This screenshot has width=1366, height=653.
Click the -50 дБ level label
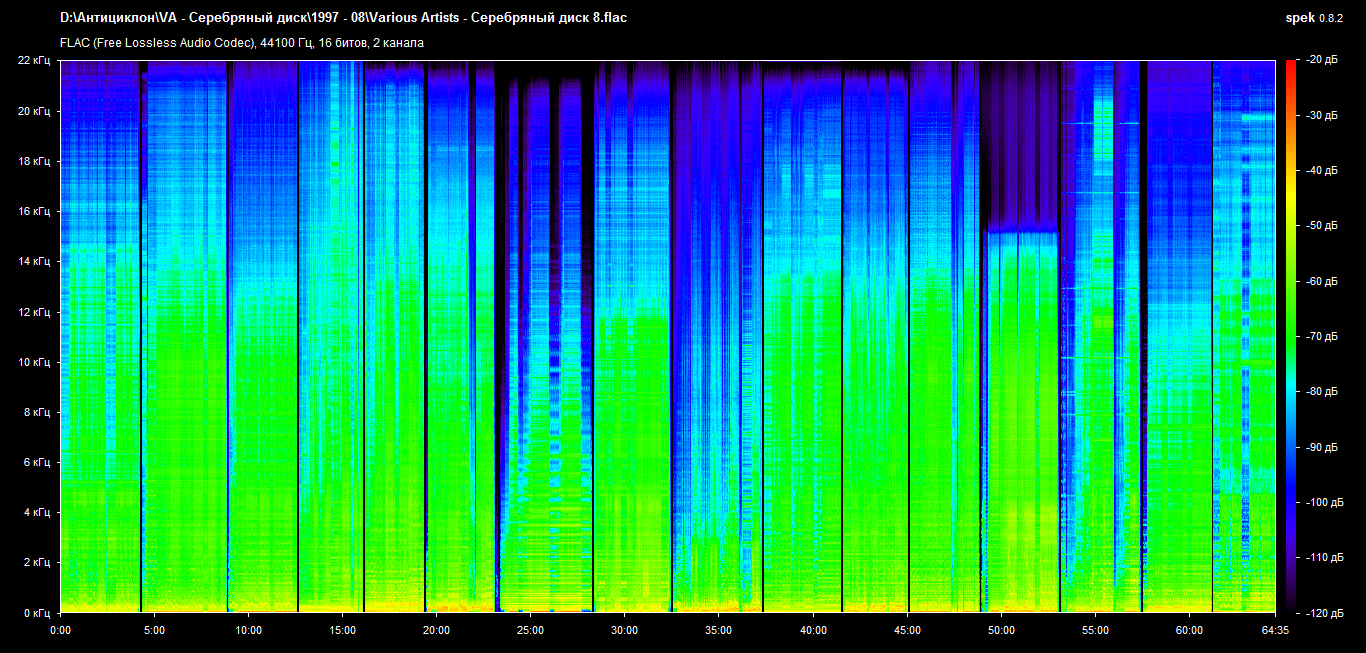[1321, 226]
